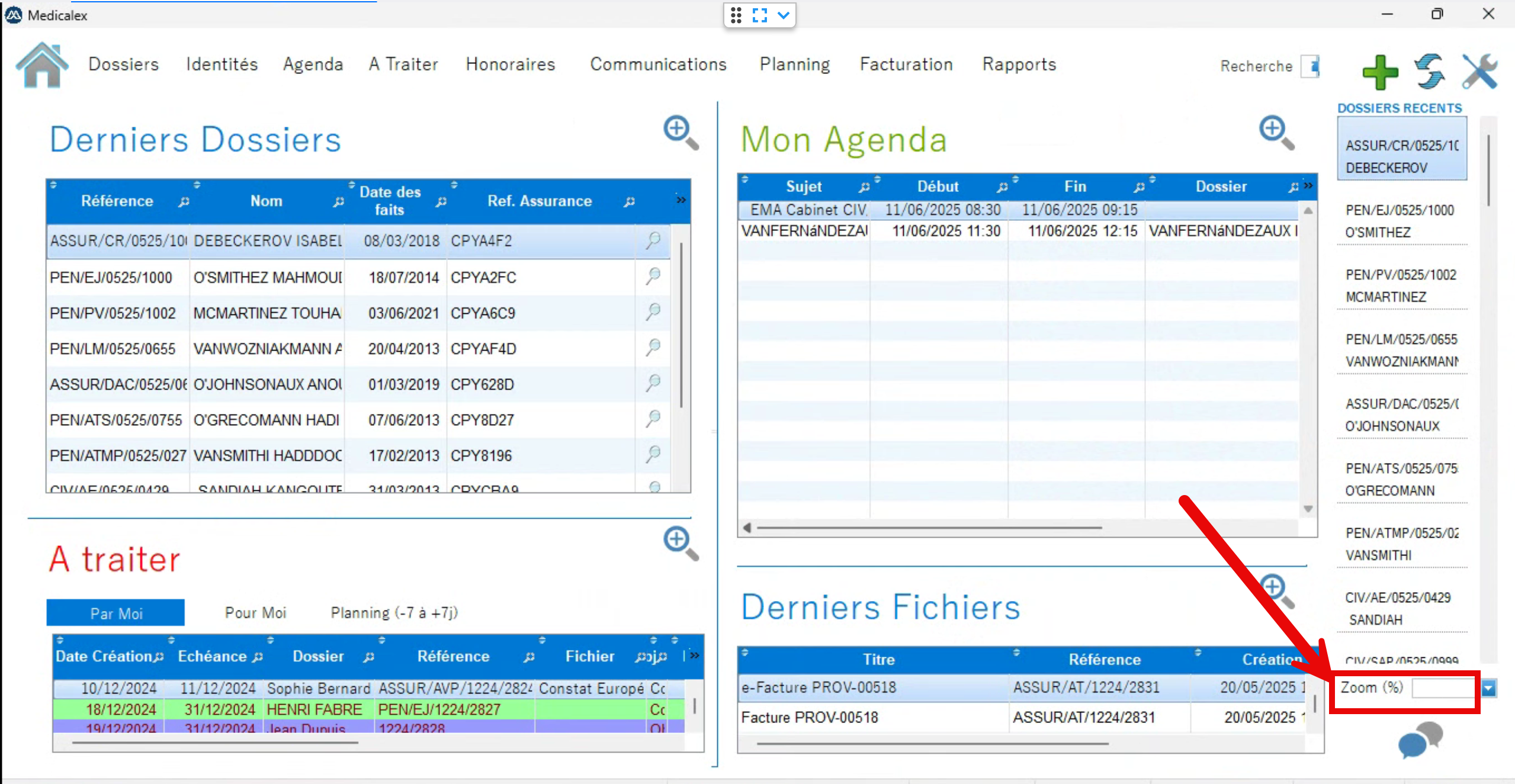Expand hidden columns in Mon Agenda header
Viewport: 1515px width, 784px height.
[1308, 185]
